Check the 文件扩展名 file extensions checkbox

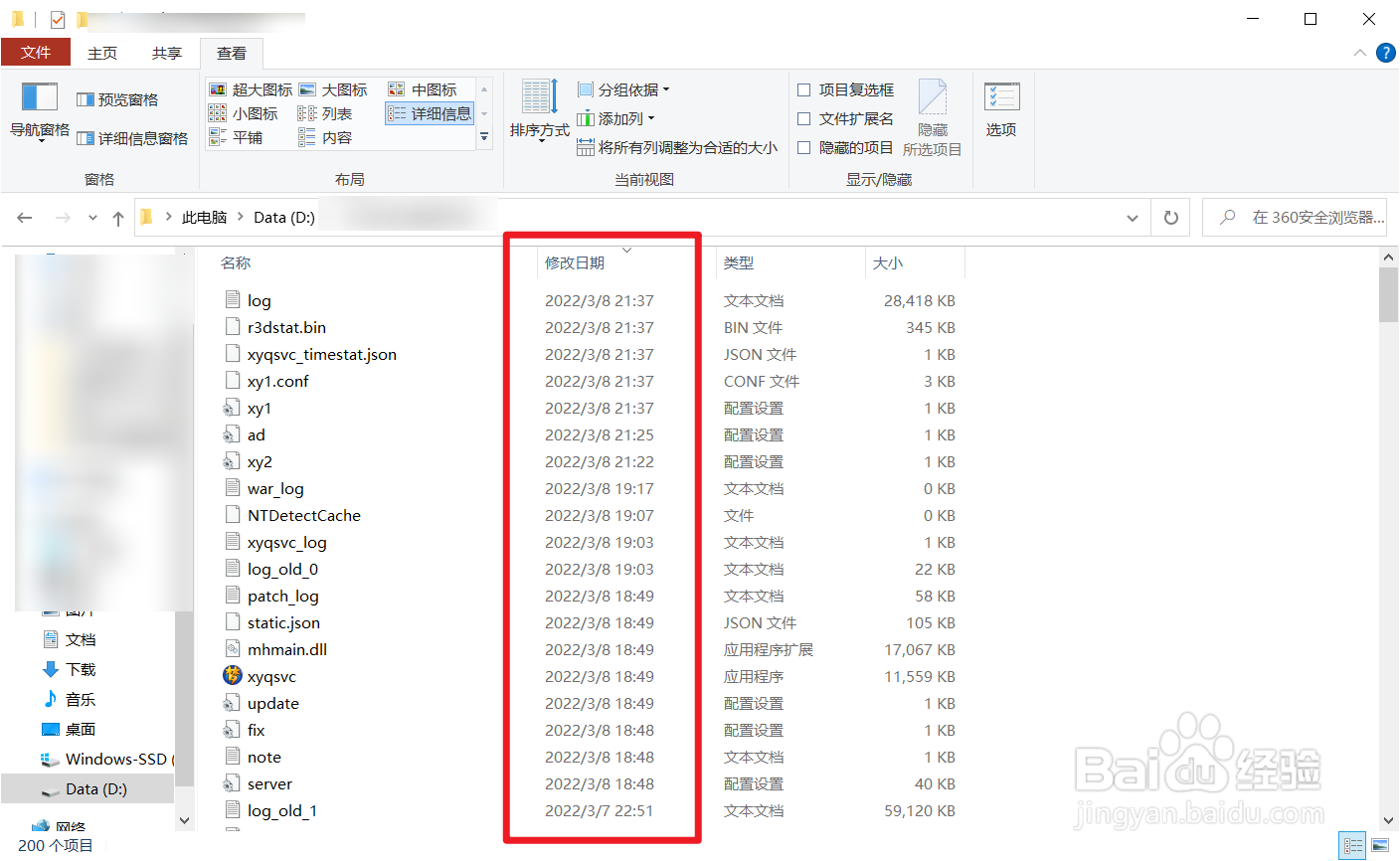(x=803, y=118)
